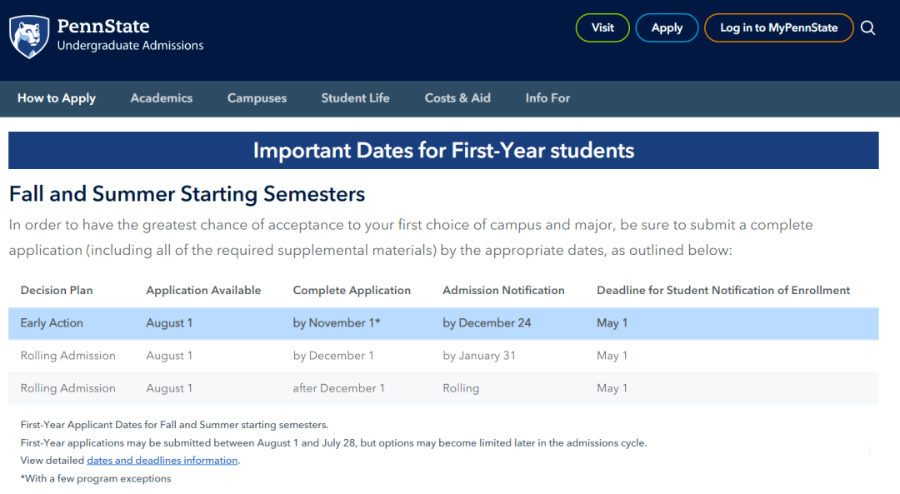Log in to MyPennState
The height and width of the screenshot is (494, 900).
point(779,28)
